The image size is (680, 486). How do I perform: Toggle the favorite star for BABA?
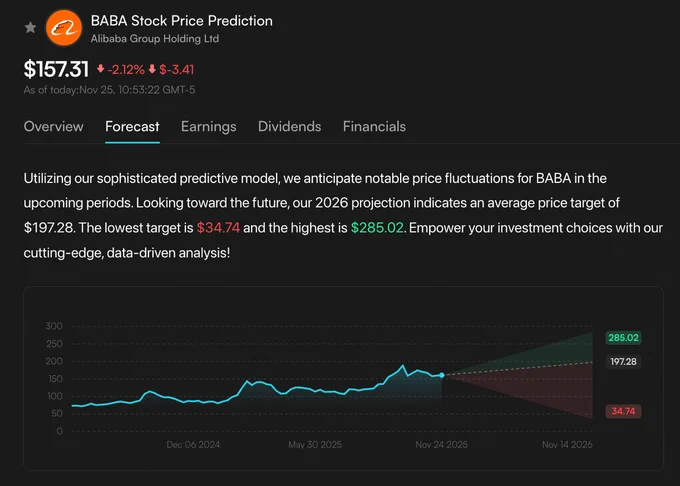[x=30, y=28]
